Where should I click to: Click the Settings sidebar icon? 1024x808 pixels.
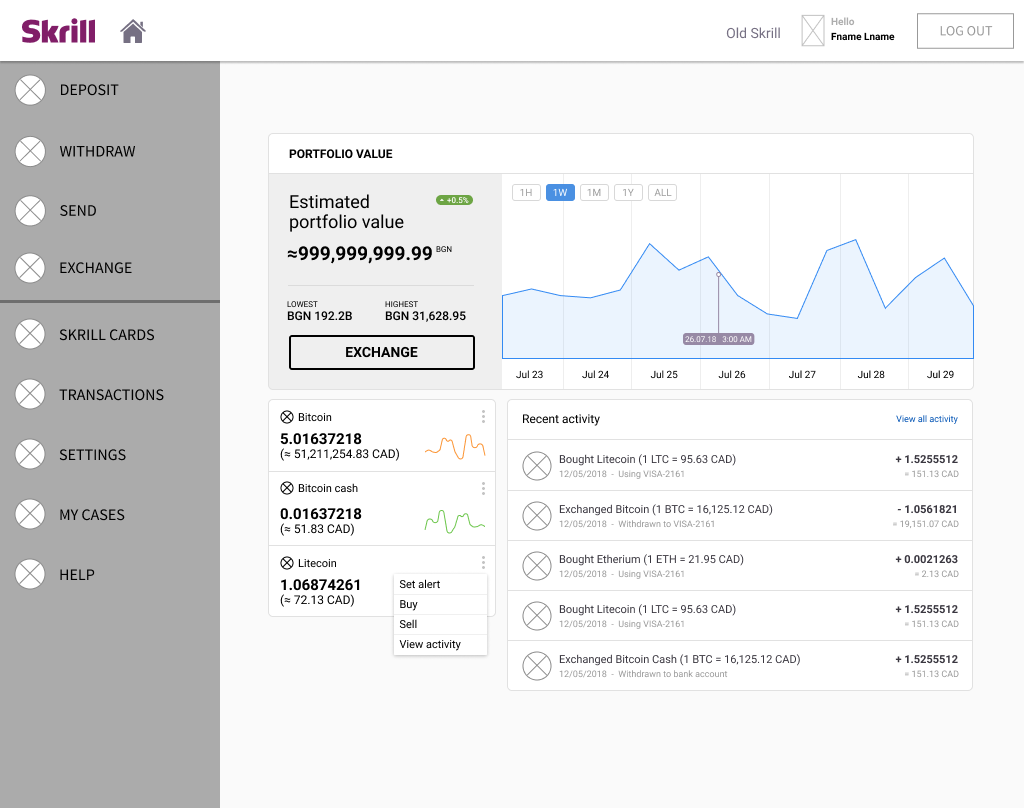[x=30, y=455]
